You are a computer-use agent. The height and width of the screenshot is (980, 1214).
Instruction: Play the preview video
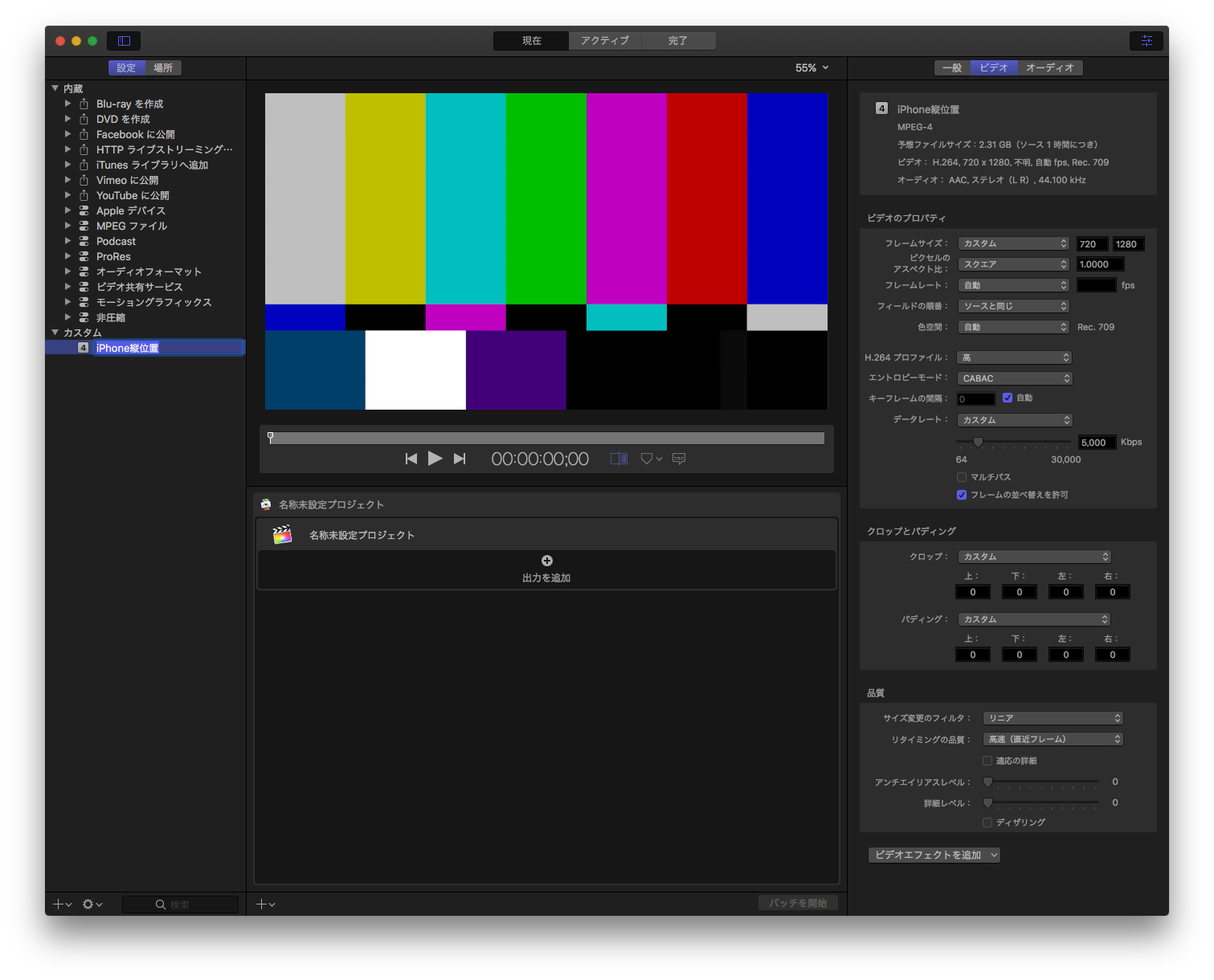(435, 459)
